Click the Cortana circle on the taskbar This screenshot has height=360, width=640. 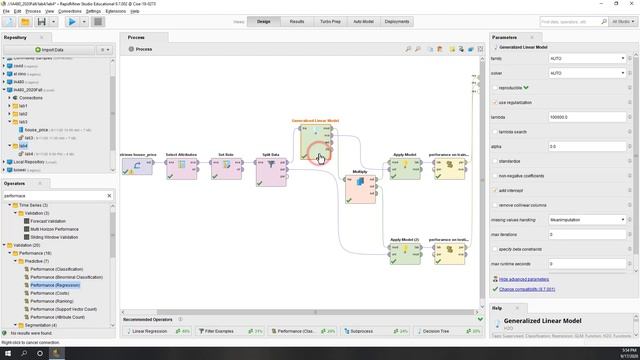[40, 353]
